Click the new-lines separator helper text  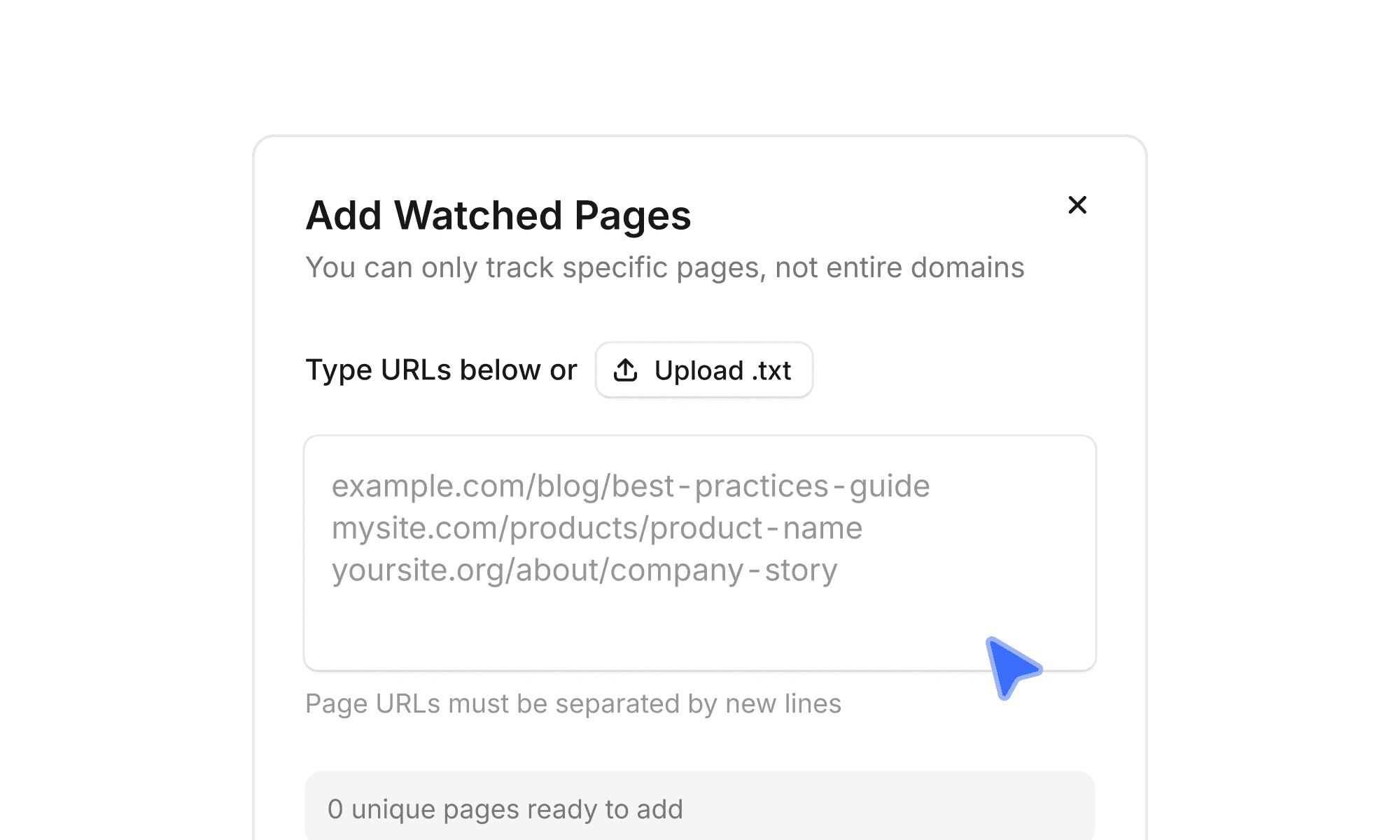(574, 704)
